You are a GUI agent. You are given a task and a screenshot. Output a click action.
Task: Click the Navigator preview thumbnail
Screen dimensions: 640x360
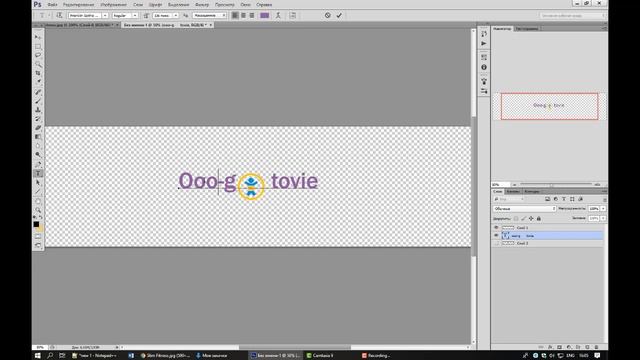(x=549, y=106)
